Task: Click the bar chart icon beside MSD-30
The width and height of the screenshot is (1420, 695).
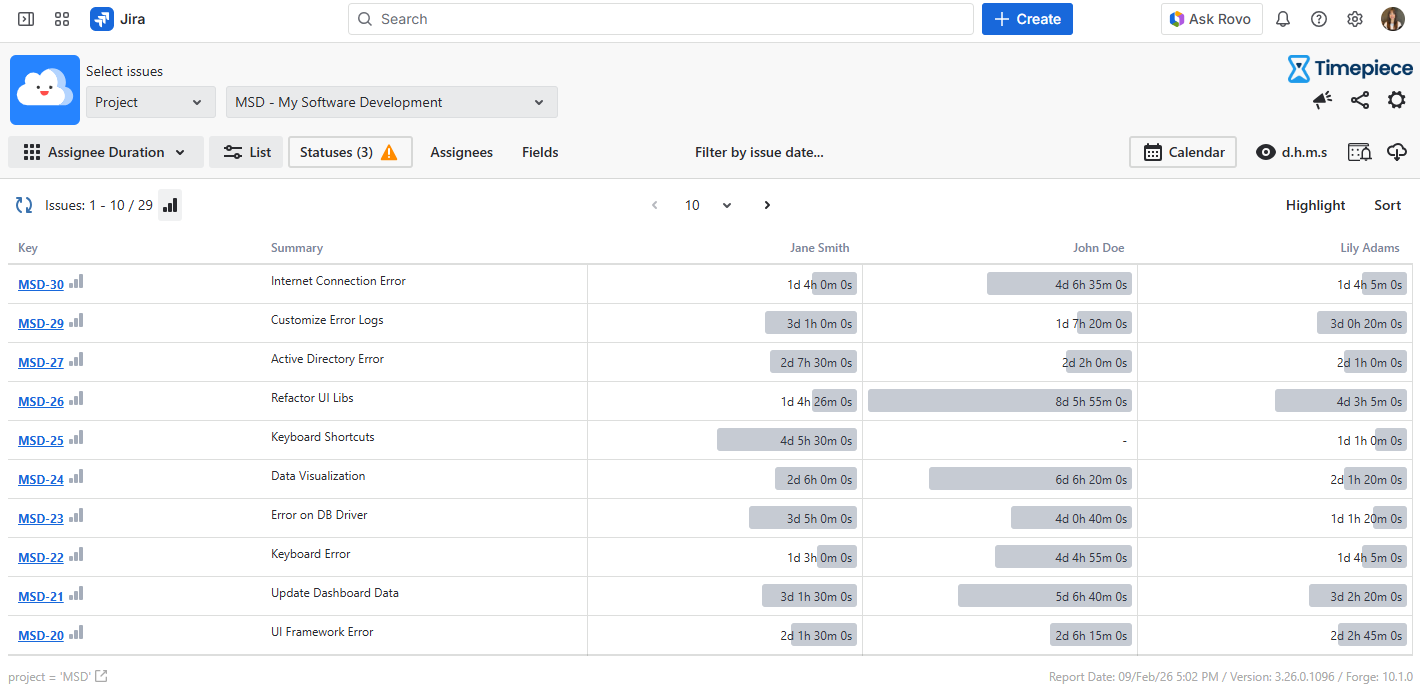Action: (x=76, y=283)
